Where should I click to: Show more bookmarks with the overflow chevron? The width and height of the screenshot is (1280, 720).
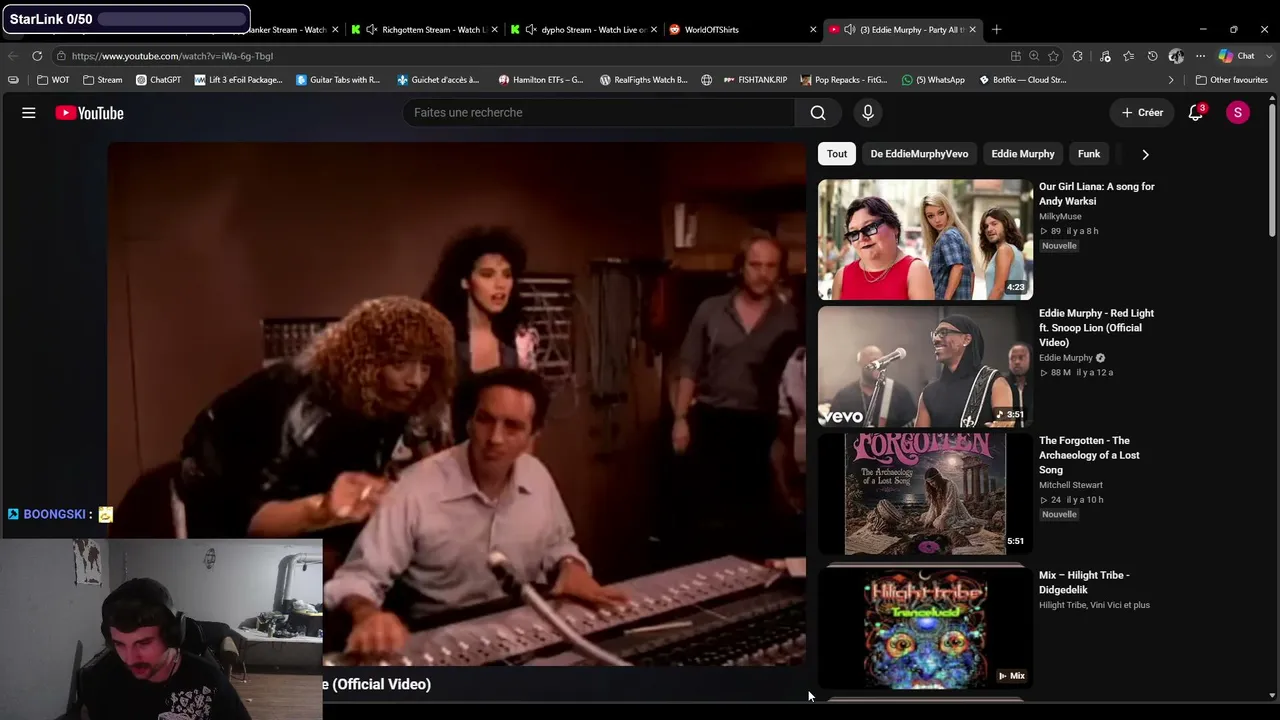[x=1171, y=80]
